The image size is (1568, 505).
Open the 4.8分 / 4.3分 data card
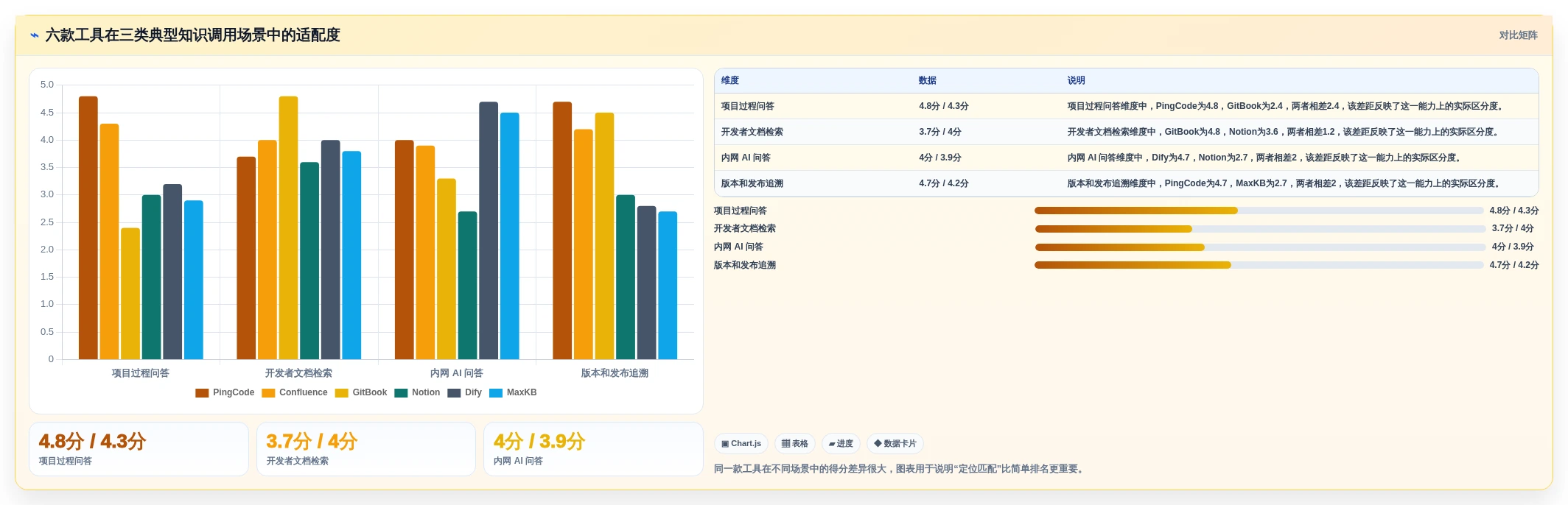pyautogui.click(x=139, y=449)
